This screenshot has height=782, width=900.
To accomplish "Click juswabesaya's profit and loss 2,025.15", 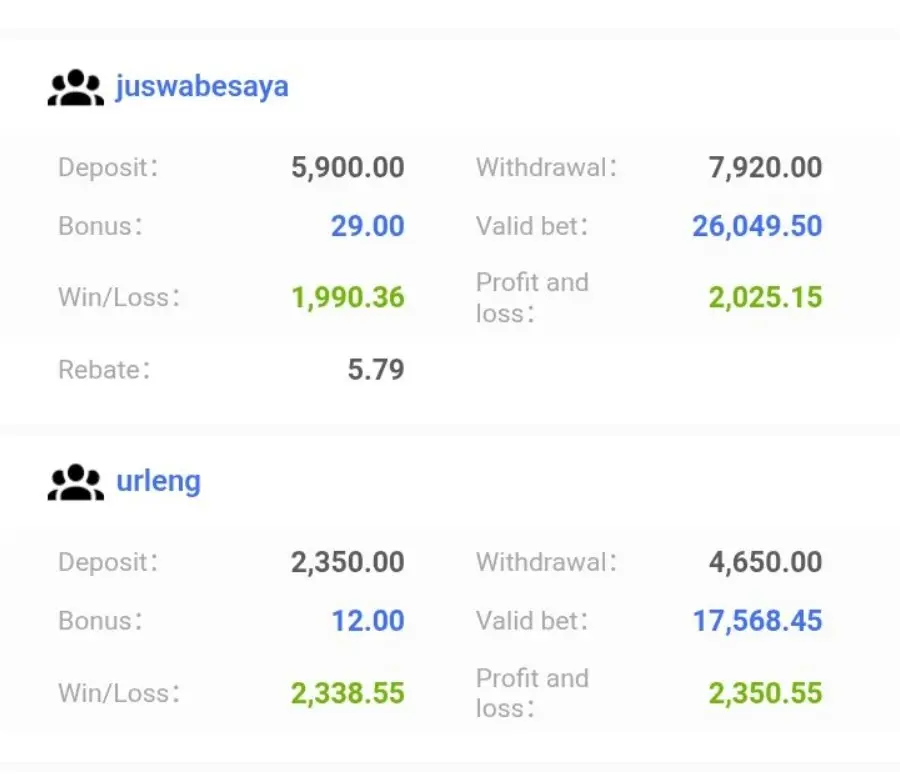I will pyautogui.click(x=766, y=297).
